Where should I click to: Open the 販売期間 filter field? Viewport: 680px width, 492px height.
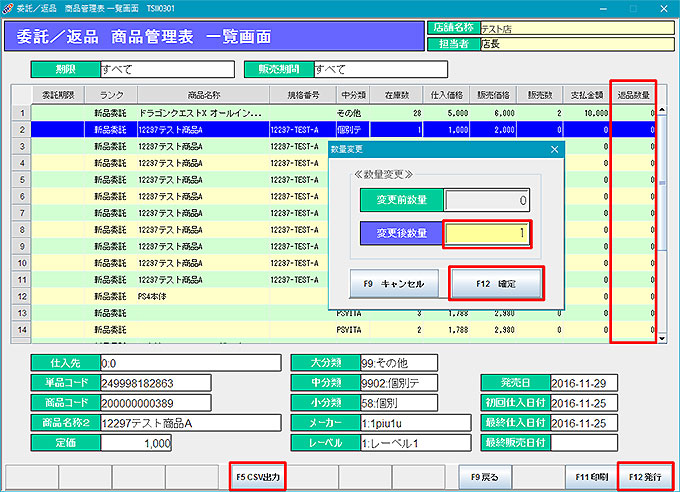[381, 69]
